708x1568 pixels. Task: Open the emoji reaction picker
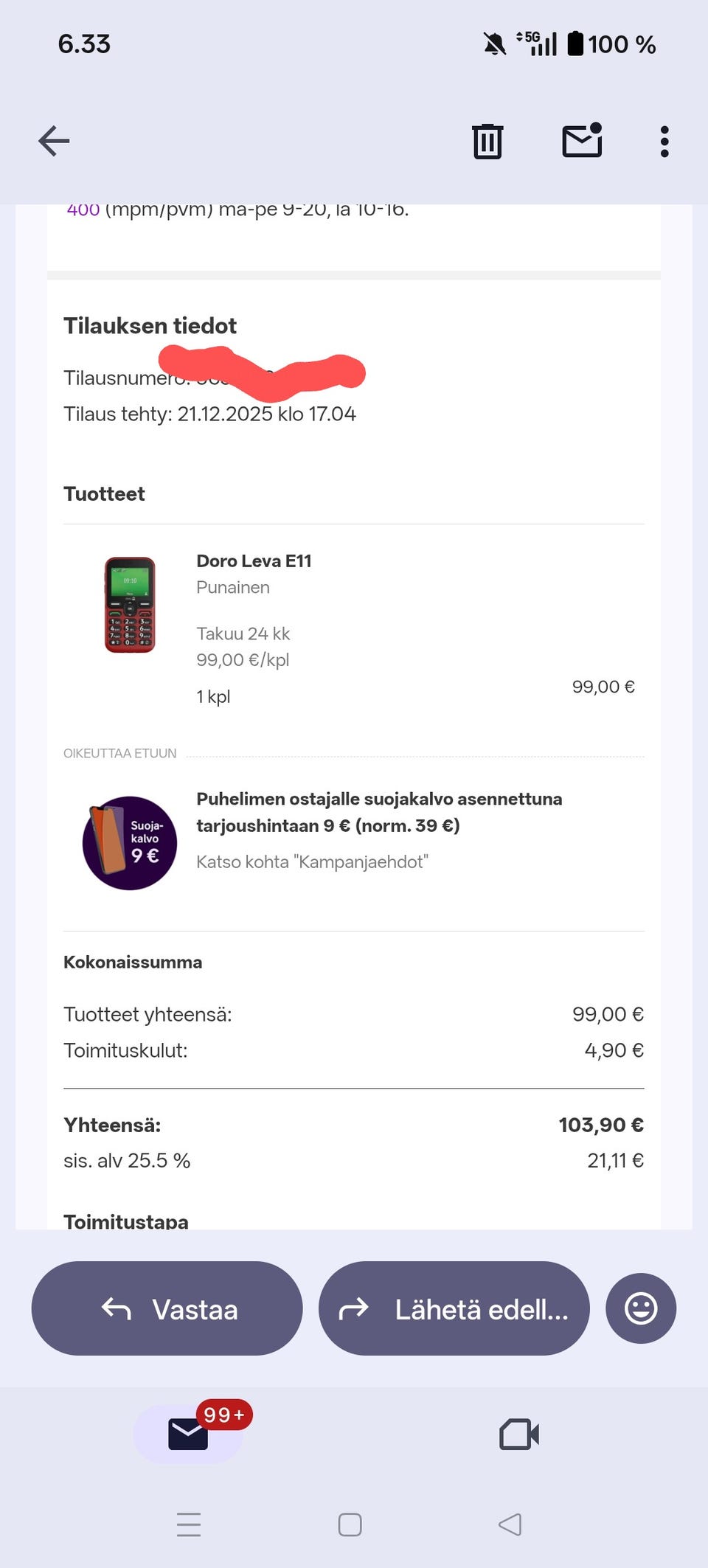(640, 1308)
